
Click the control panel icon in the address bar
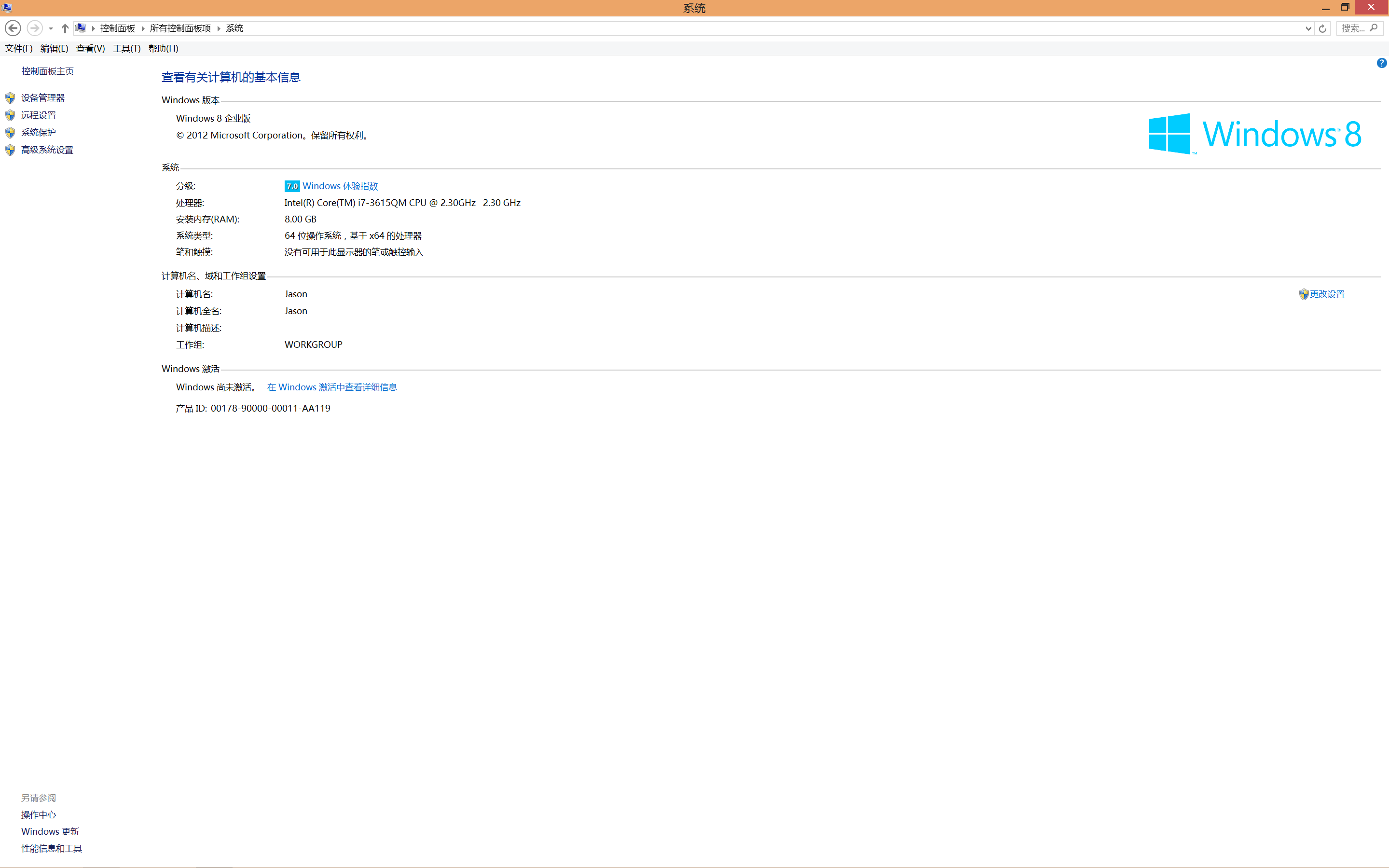point(81,28)
